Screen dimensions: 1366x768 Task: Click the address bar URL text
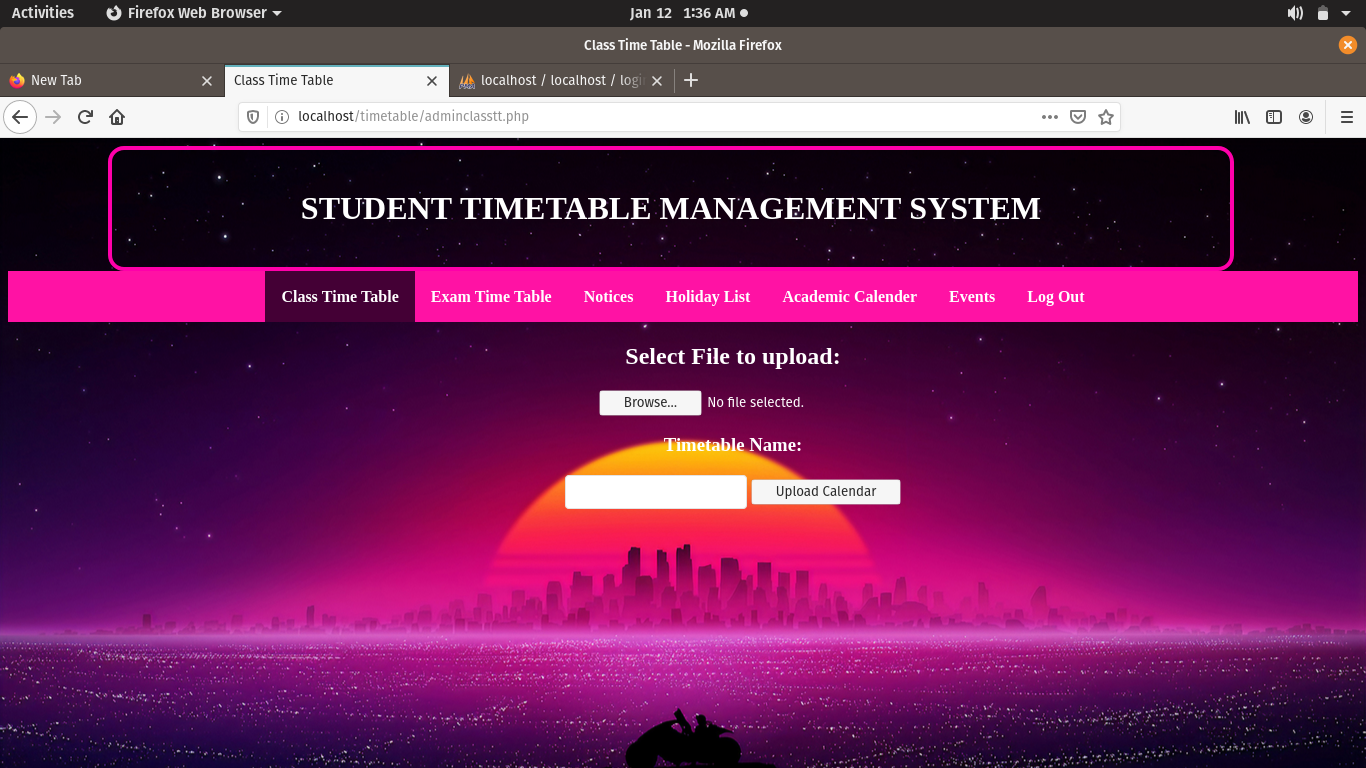coord(413,117)
